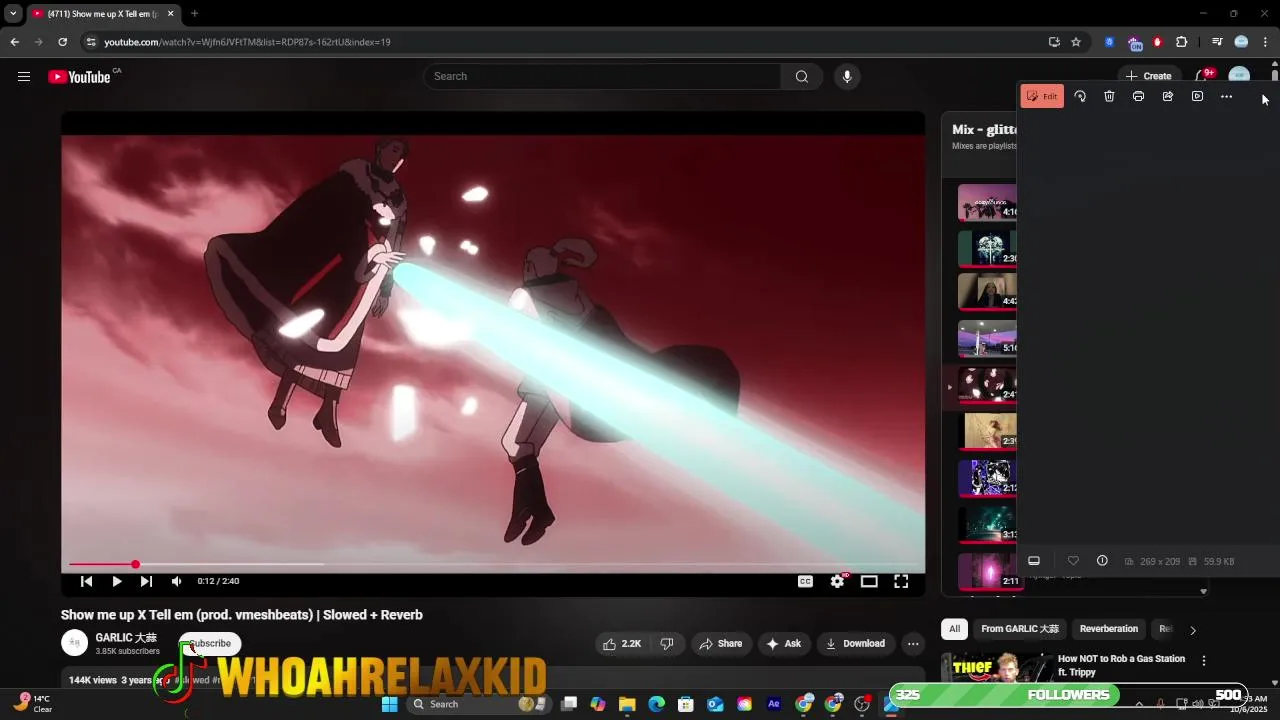Play the 5:16 playlist thumbnail
The width and height of the screenshot is (1280, 720).
pyautogui.click(x=988, y=339)
